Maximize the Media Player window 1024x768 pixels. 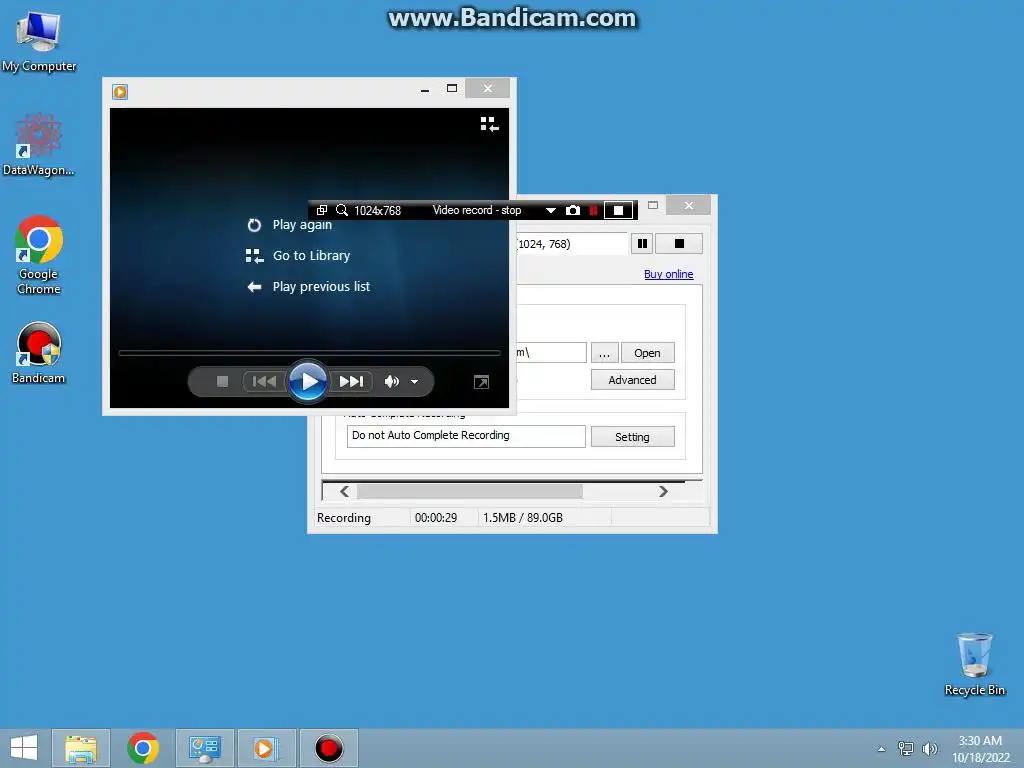[451, 88]
